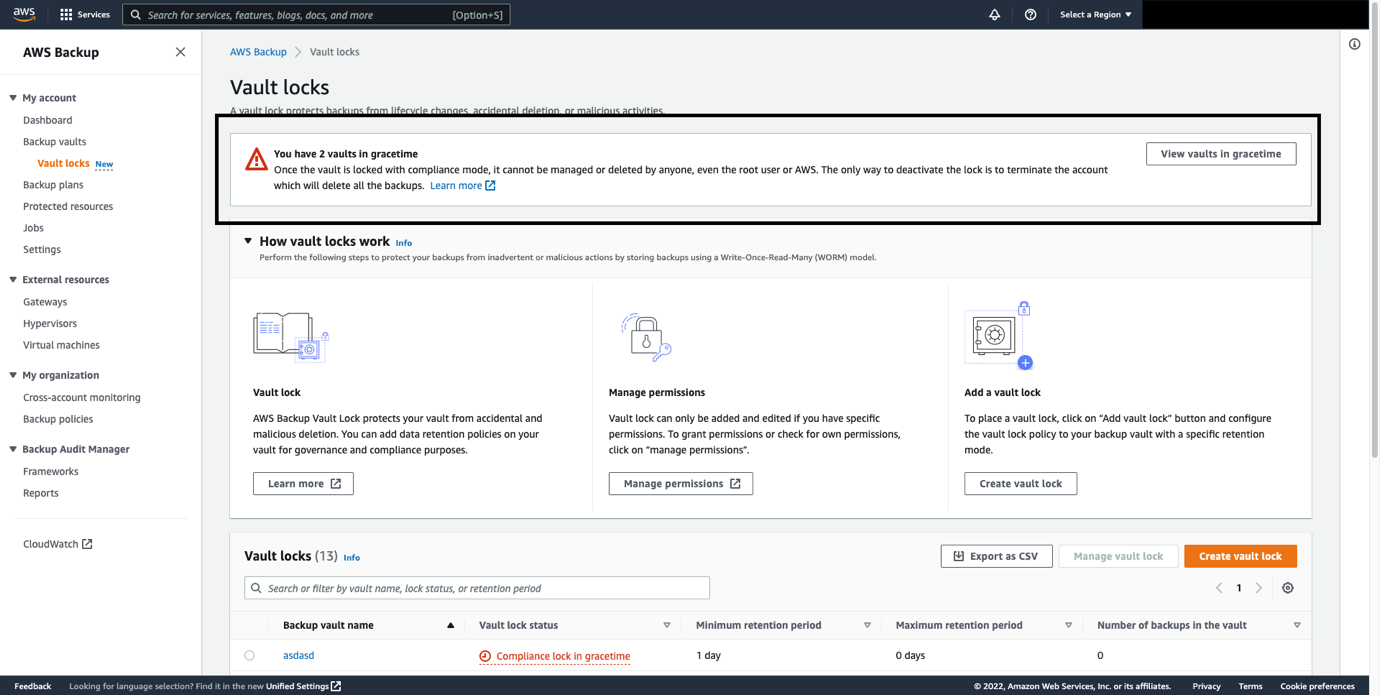Click Info link beside Vault locks (13)
Image resolution: width=1380 pixels, height=695 pixels.
click(352, 558)
